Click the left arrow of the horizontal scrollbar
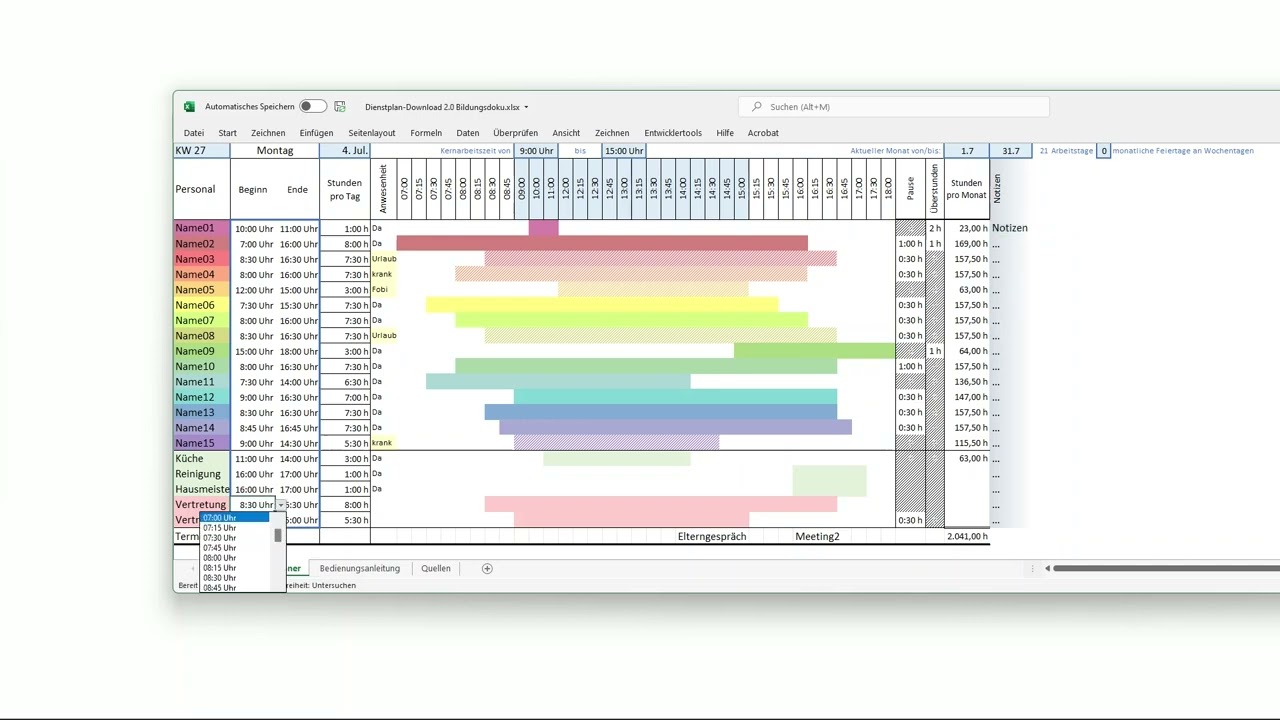 1047,568
